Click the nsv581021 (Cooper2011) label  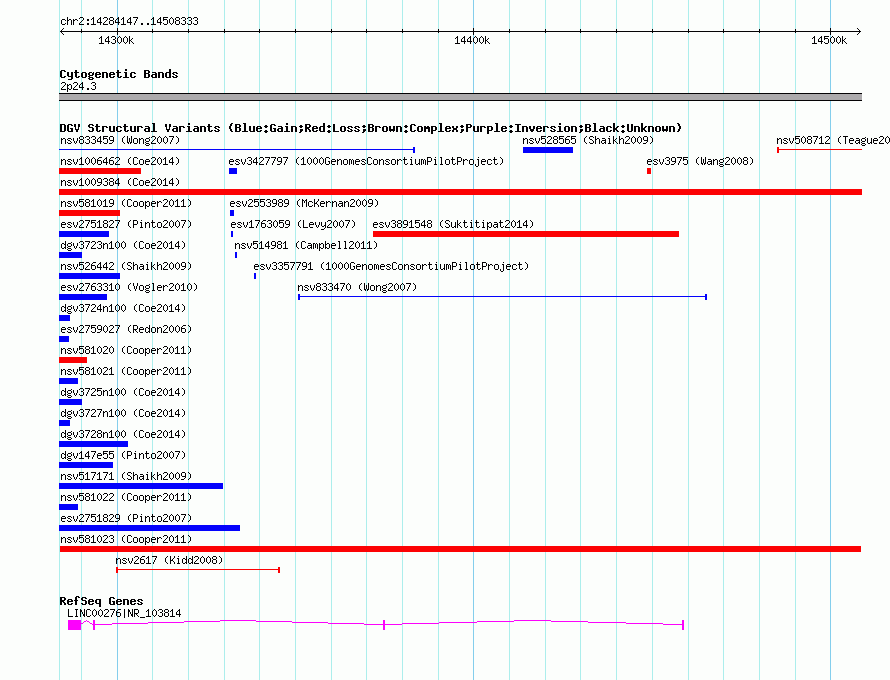tap(126, 371)
